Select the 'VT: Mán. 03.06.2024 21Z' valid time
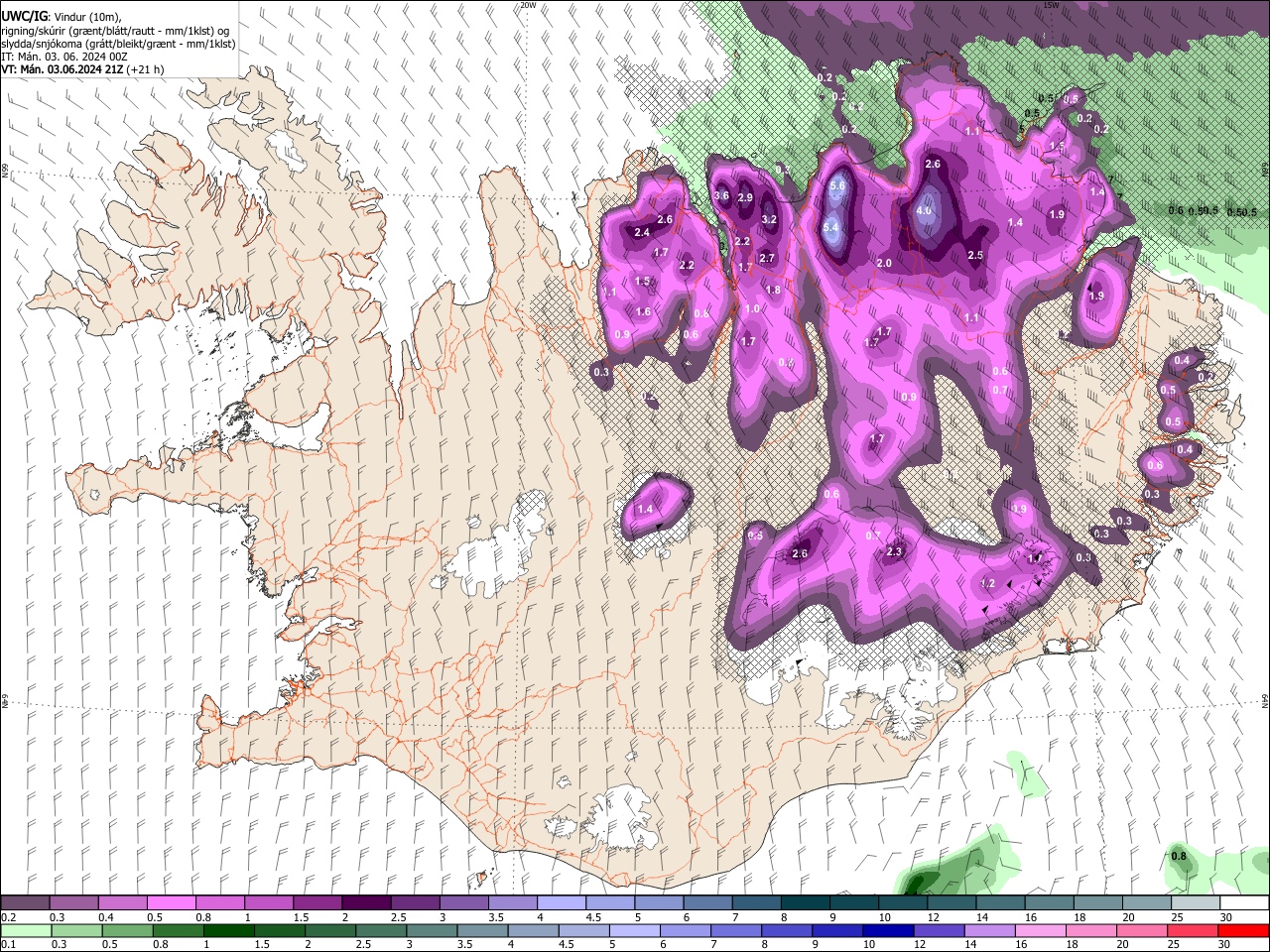The width and height of the screenshot is (1270, 952). click(62, 69)
